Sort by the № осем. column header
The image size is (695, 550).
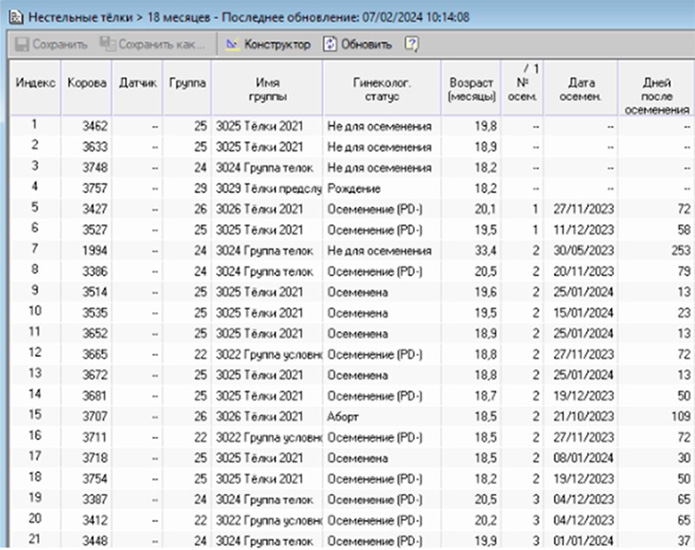click(x=523, y=88)
